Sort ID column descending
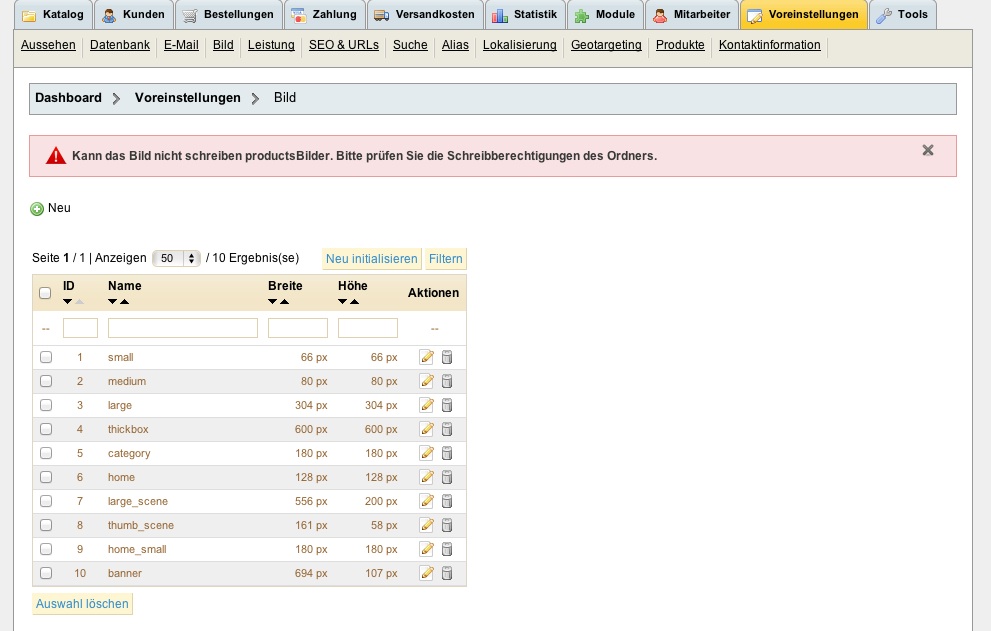The width and height of the screenshot is (991, 631). [68, 302]
